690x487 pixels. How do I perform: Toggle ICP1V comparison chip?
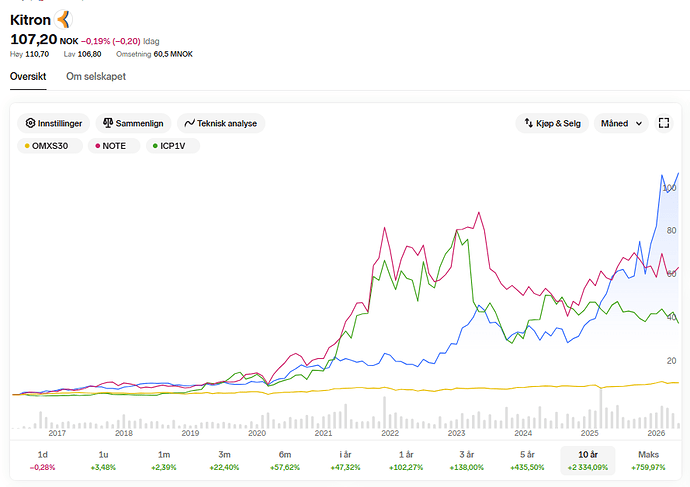click(x=172, y=146)
